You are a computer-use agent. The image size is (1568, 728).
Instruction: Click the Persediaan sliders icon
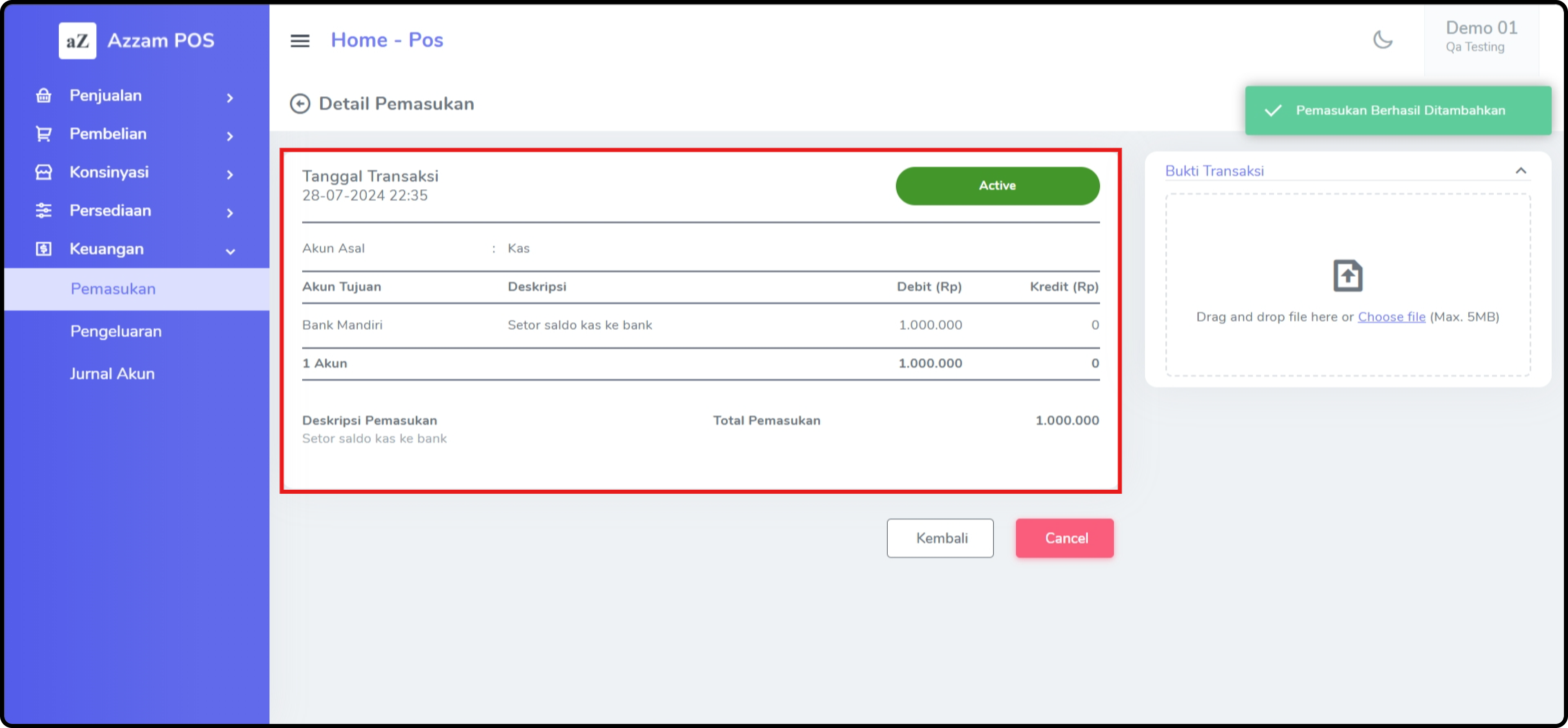tap(43, 211)
